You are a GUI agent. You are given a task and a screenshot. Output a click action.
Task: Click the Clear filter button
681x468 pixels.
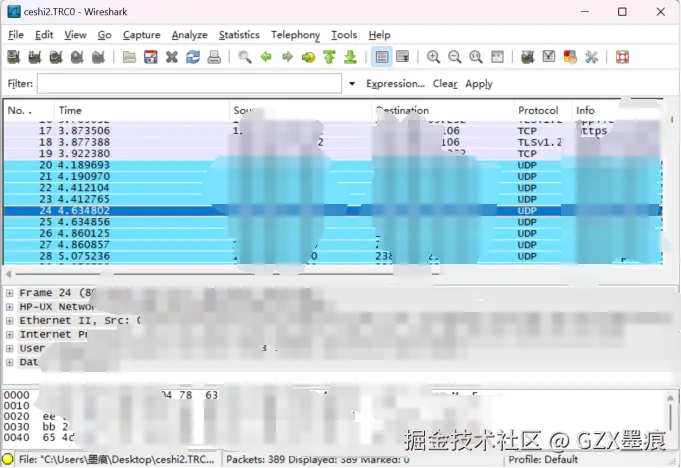445,84
